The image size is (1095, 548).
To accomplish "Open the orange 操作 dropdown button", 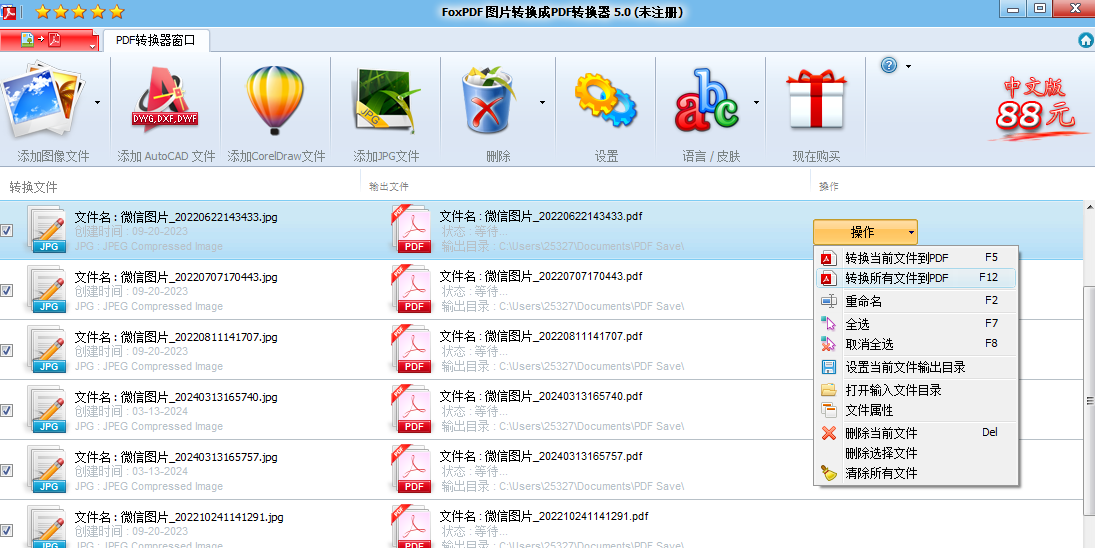I will click(865, 232).
